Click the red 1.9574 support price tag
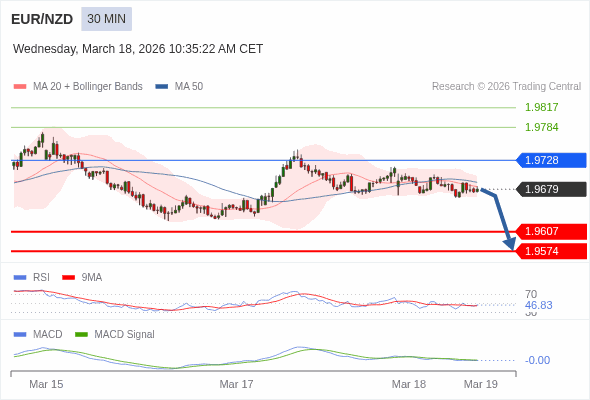 [x=552, y=251]
